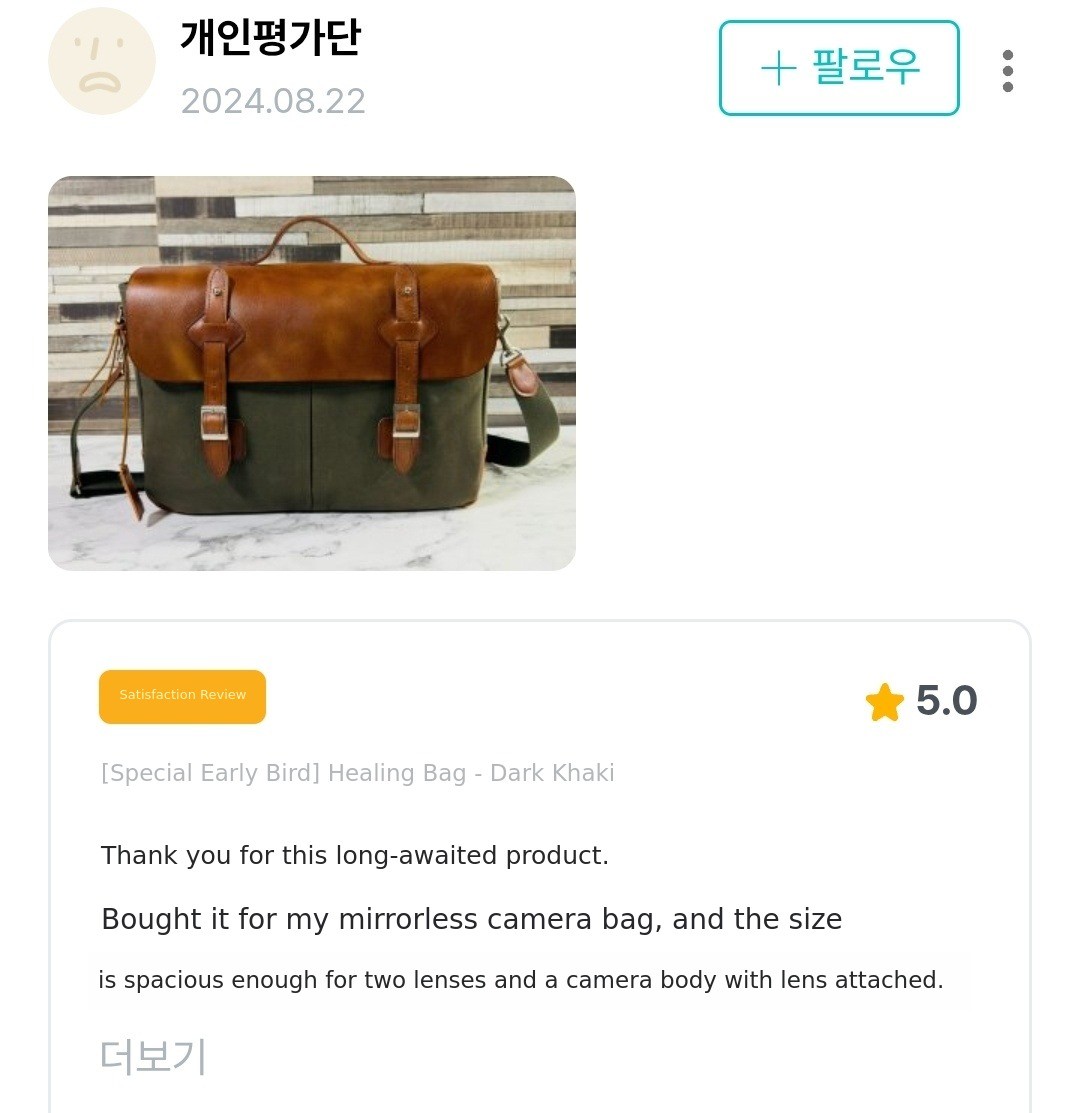
Task: Open the 개인평가단 user profile name
Action: [x=270, y=38]
